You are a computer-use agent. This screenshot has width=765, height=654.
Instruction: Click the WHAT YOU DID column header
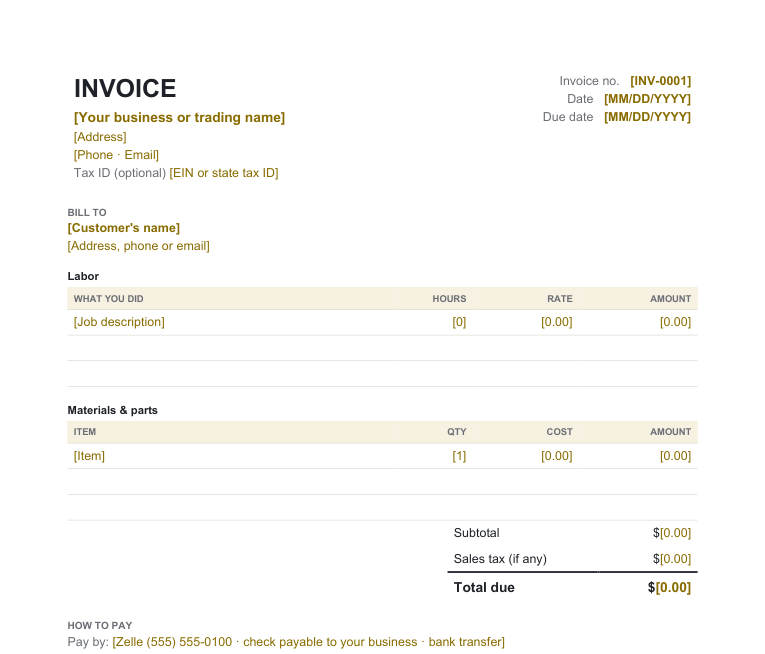(x=108, y=299)
